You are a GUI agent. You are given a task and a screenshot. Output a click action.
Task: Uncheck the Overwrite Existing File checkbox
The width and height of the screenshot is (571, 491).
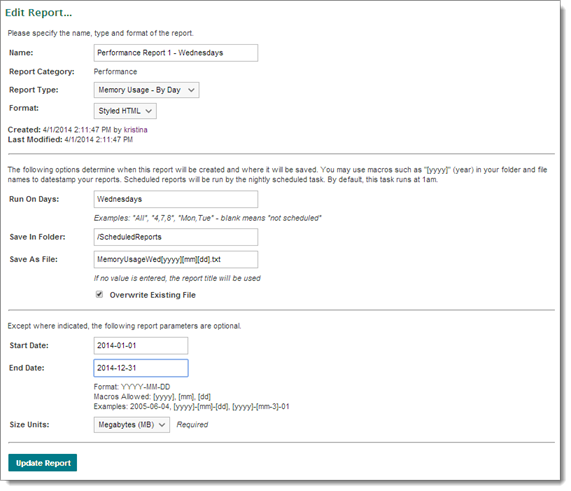(99, 294)
